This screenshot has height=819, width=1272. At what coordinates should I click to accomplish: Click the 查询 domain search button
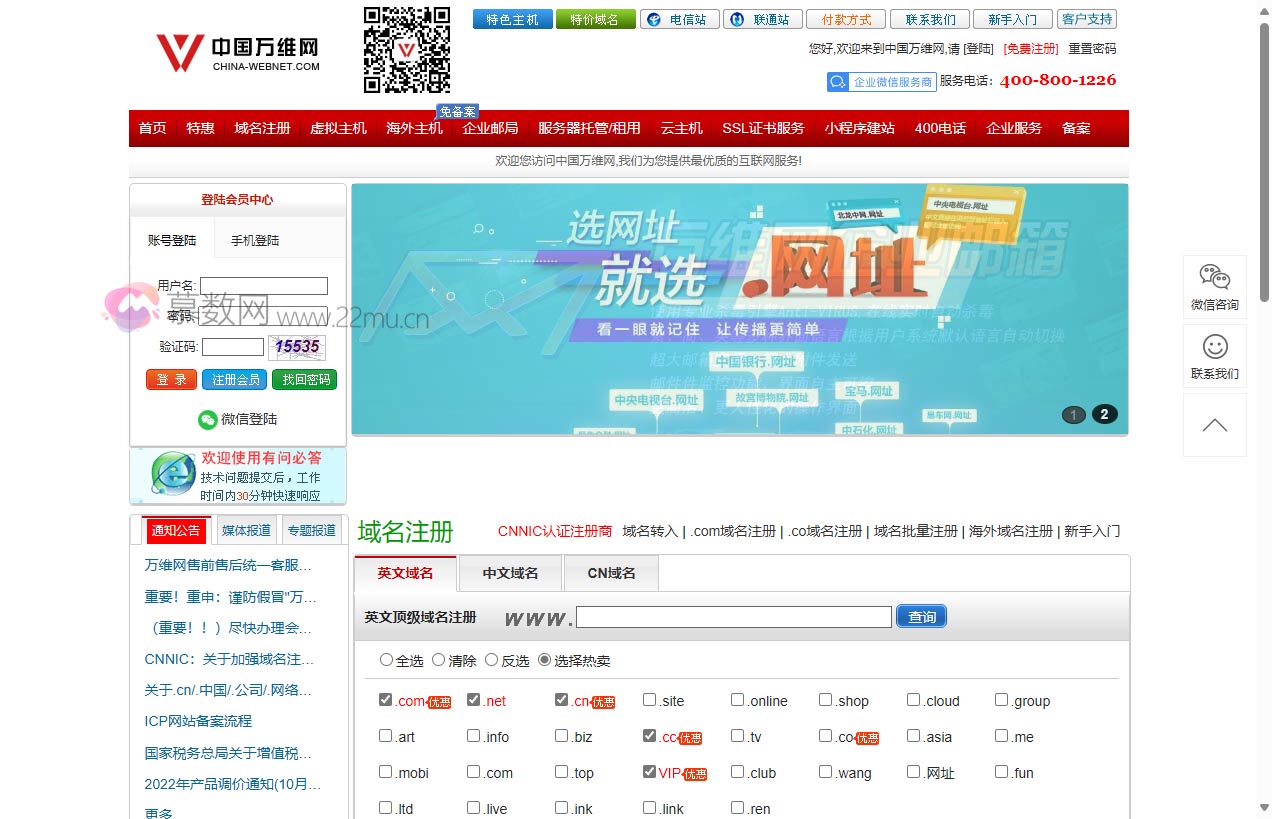pos(920,616)
